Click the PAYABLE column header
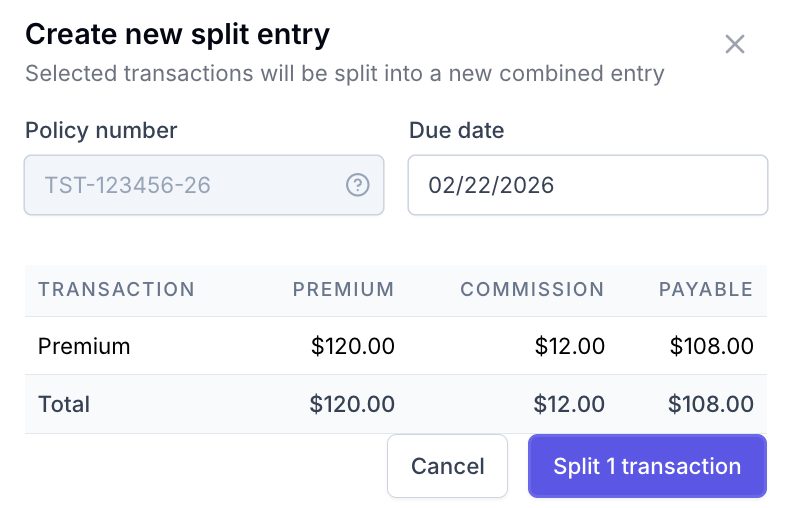 706,289
